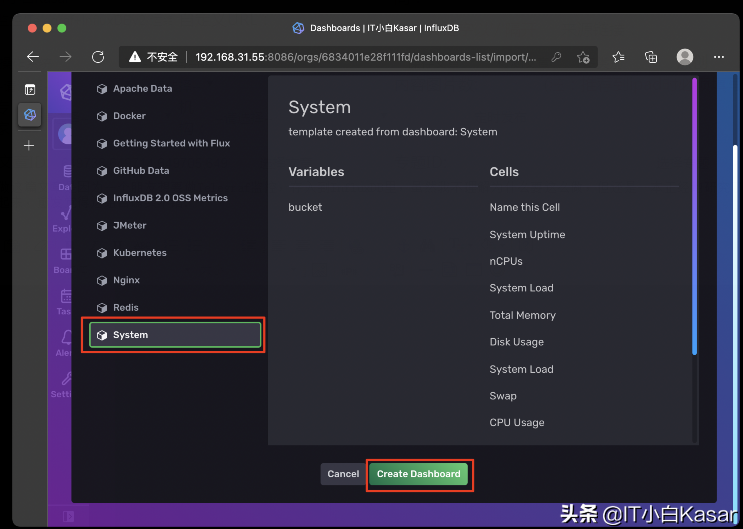Click the System template title heading
743x529 pixels.
pos(319,107)
